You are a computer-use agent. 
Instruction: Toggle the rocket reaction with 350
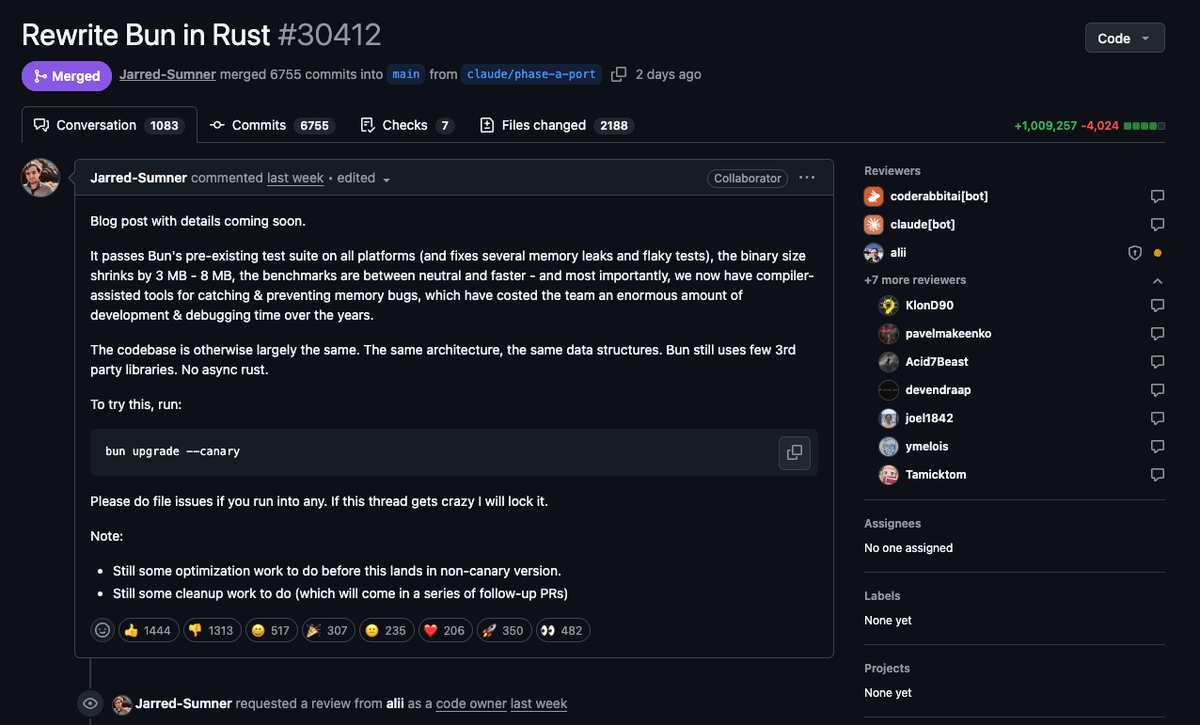point(503,630)
